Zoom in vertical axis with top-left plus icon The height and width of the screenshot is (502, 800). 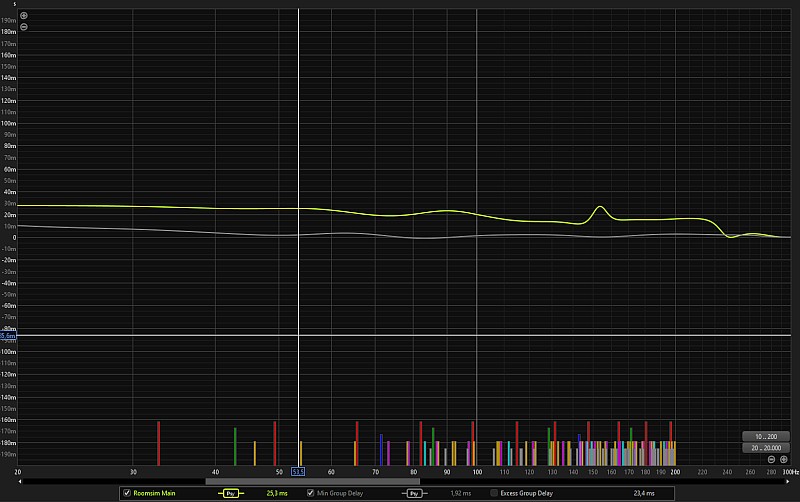tap(23, 15)
